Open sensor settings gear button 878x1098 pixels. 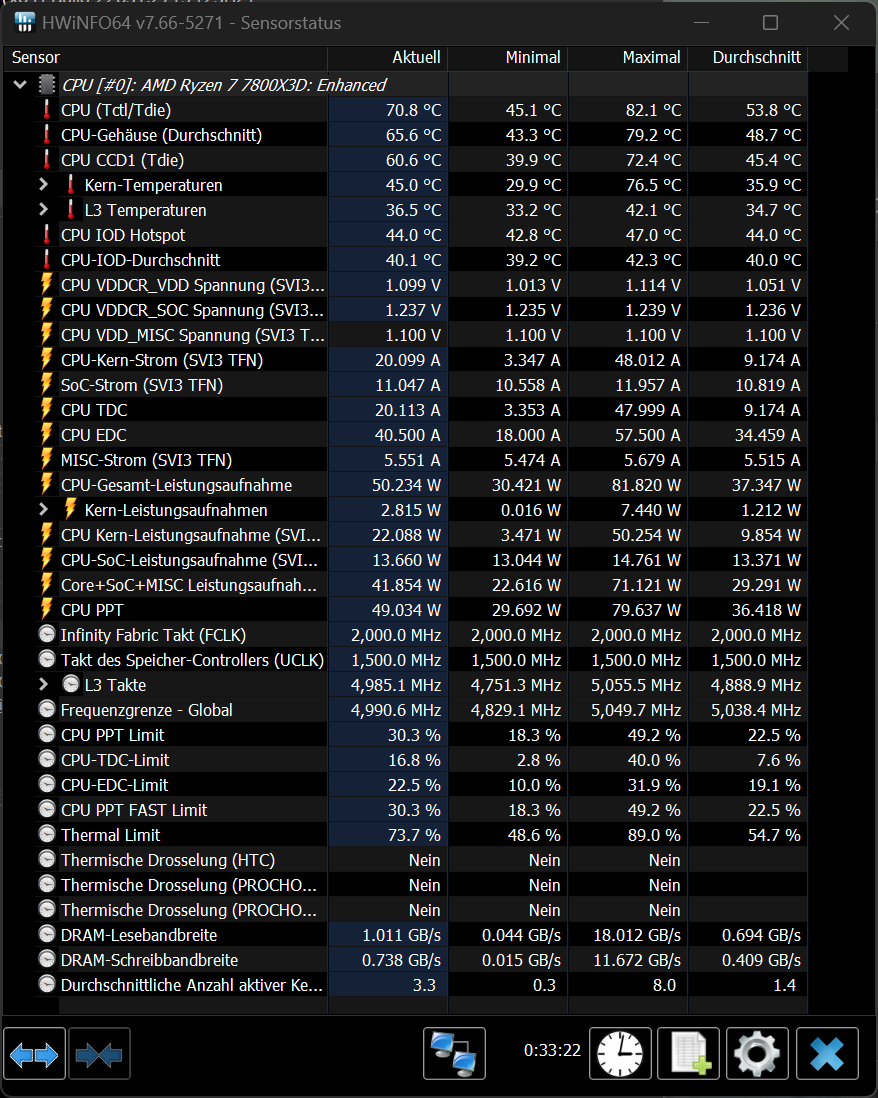tap(758, 1054)
